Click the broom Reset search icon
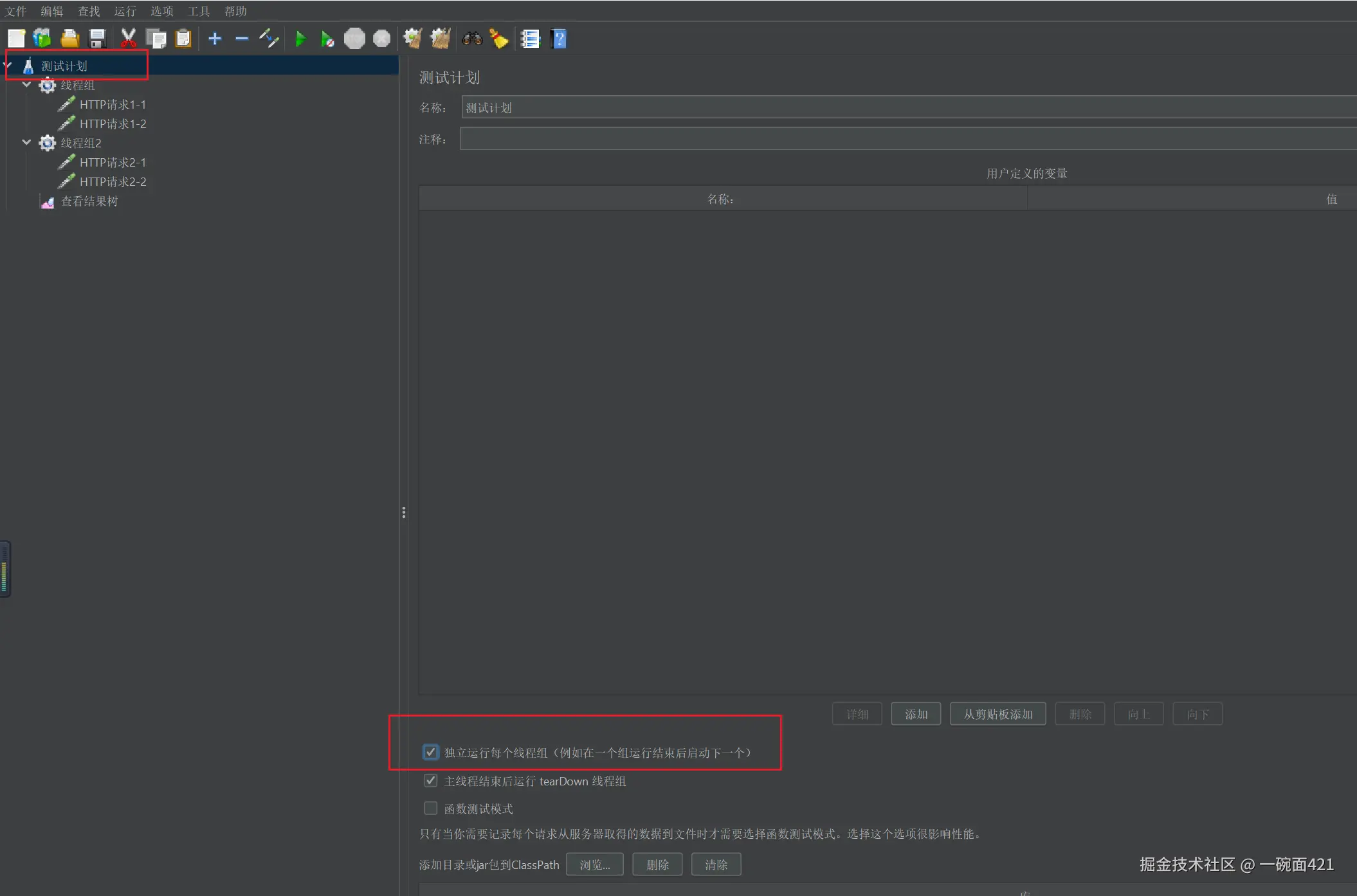Image resolution: width=1357 pixels, height=896 pixels. tap(499, 39)
